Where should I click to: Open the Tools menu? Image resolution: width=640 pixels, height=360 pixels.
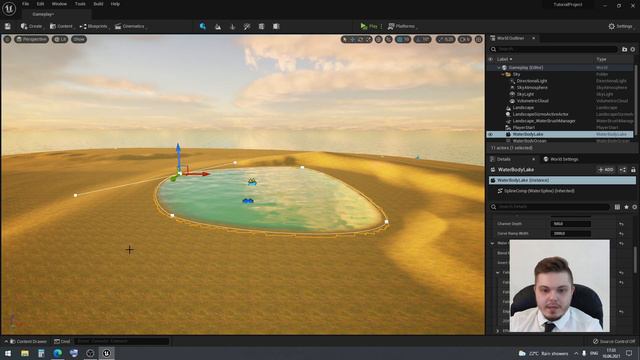(x=80, y=4)
